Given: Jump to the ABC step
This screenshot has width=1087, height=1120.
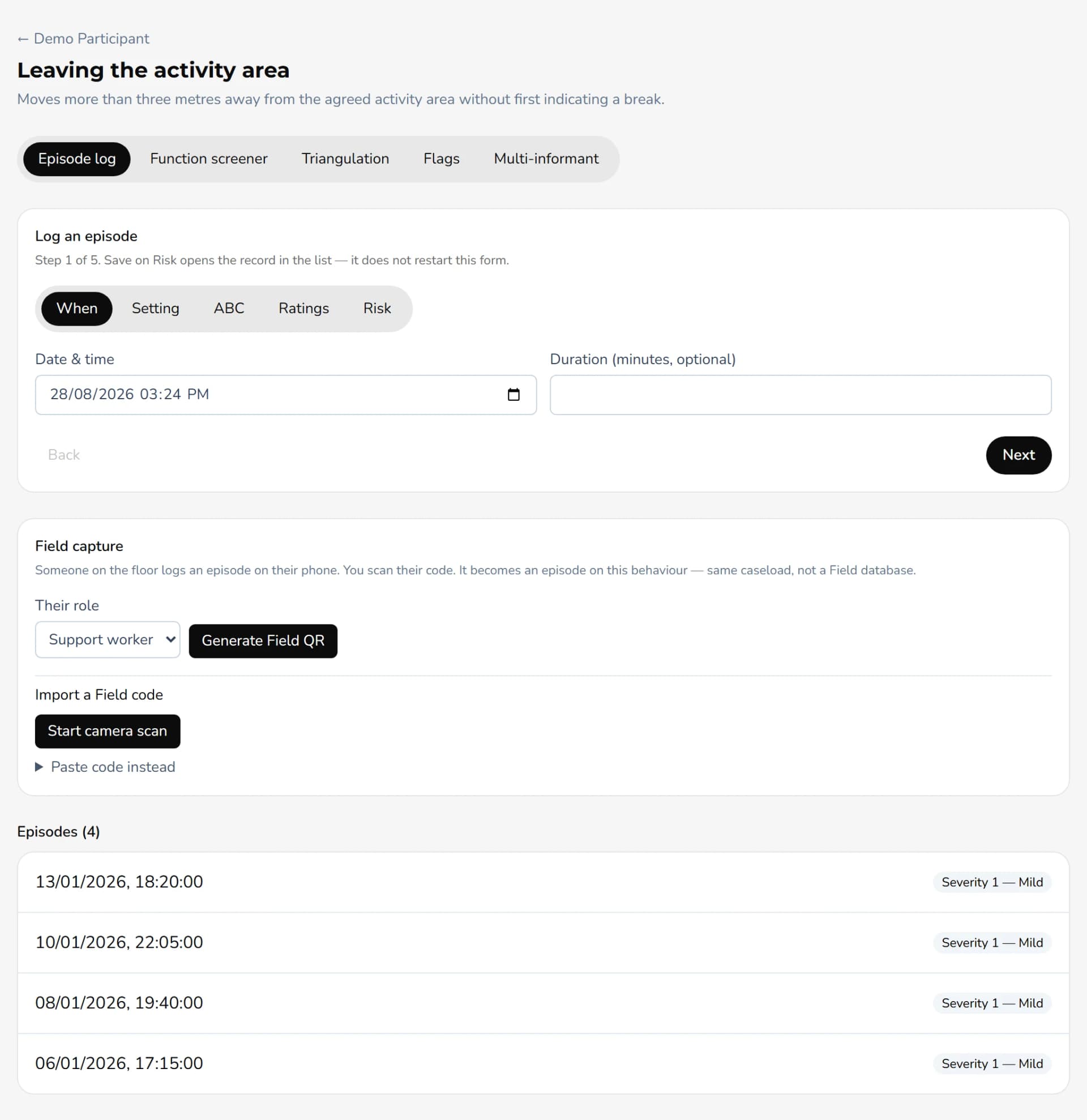Looking at the screenshot, I should click(x=229, y=309).
